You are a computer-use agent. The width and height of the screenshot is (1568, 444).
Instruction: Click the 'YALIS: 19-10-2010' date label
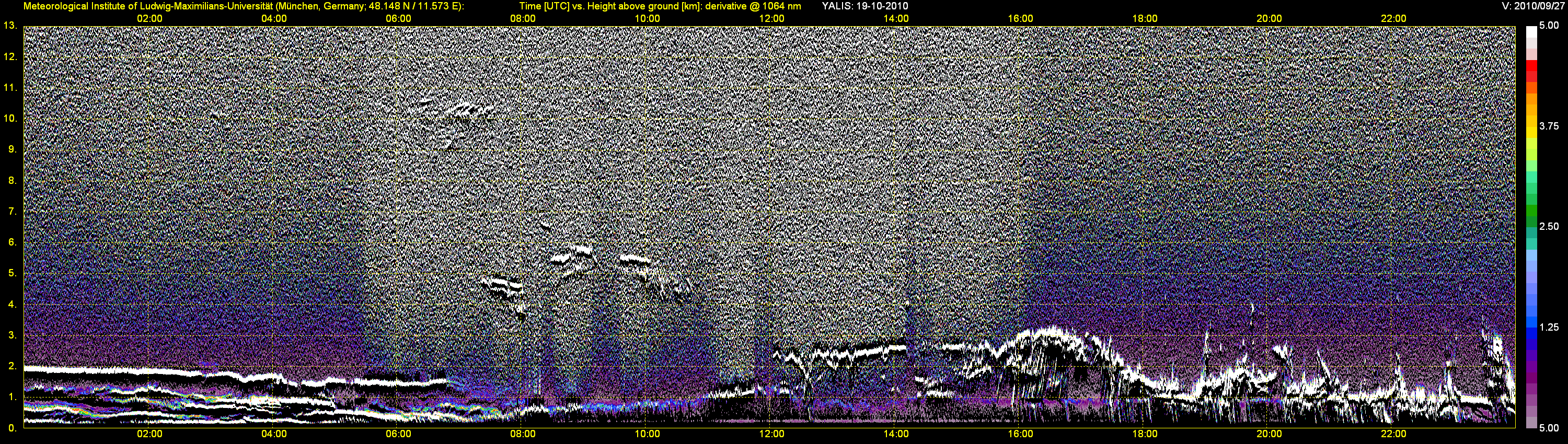(864, 6)
